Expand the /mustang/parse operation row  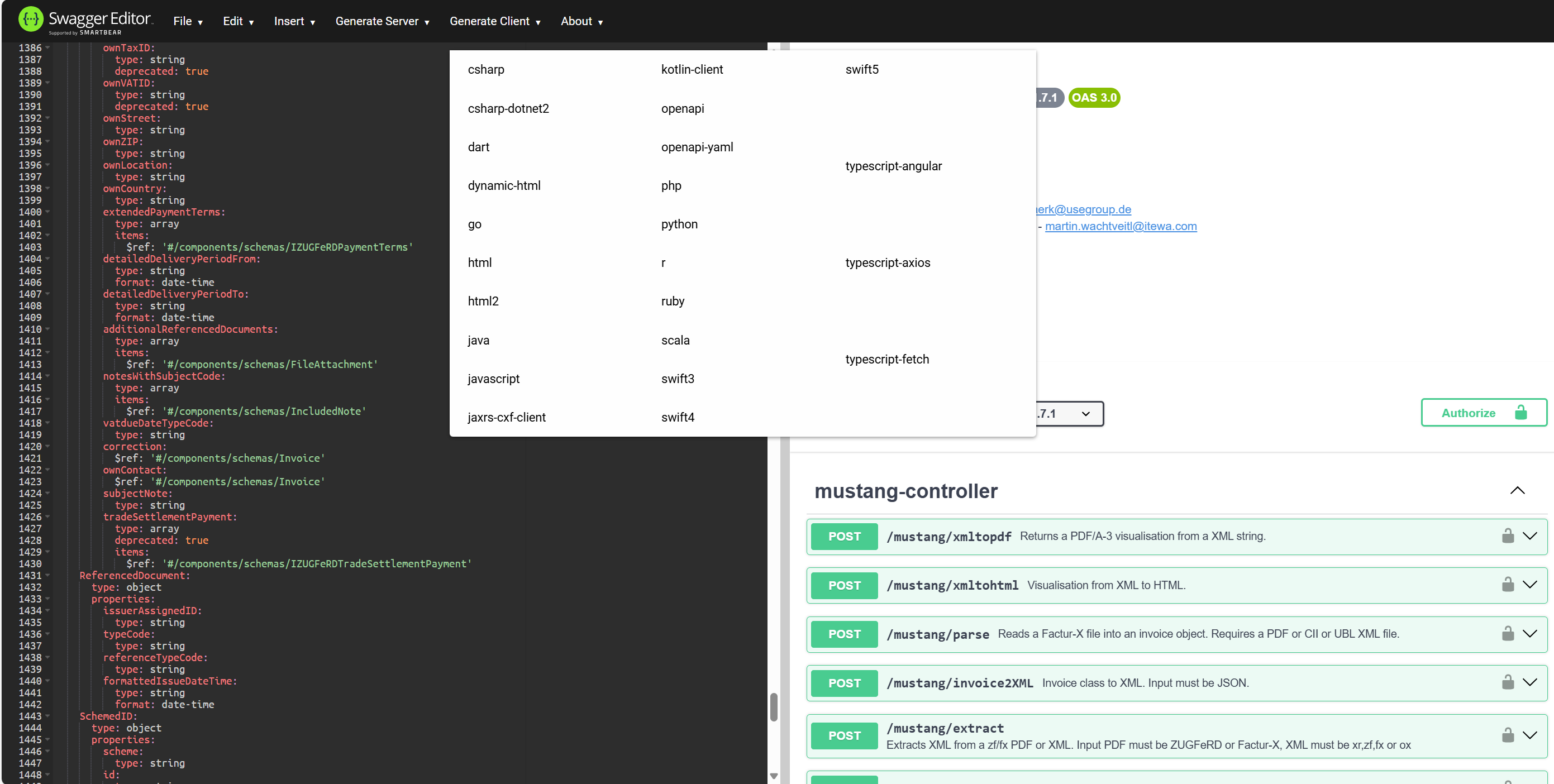pyautogui.click(x=1531, y=634)
